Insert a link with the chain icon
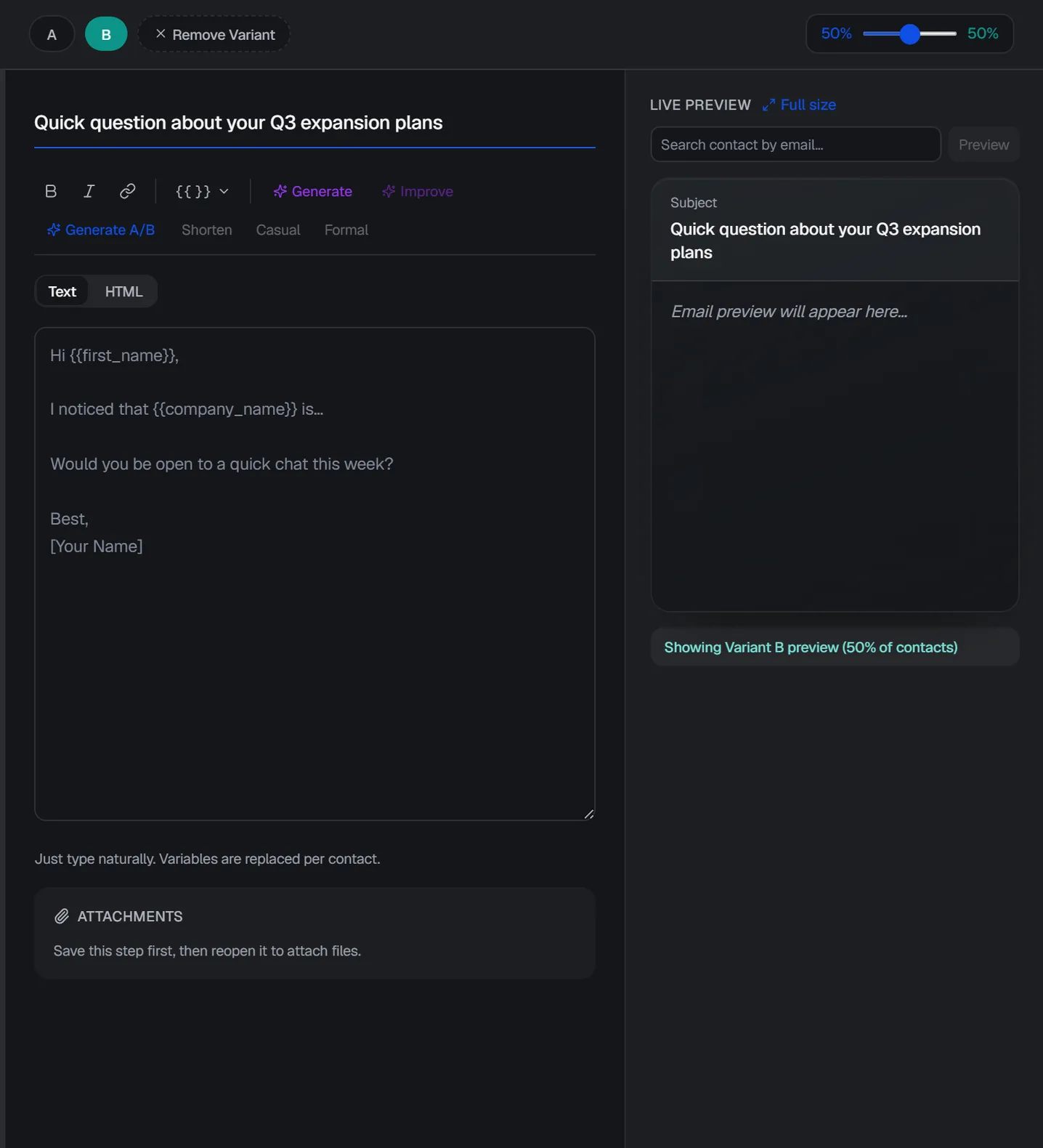1043x1148 pixels. click(127, 191)
